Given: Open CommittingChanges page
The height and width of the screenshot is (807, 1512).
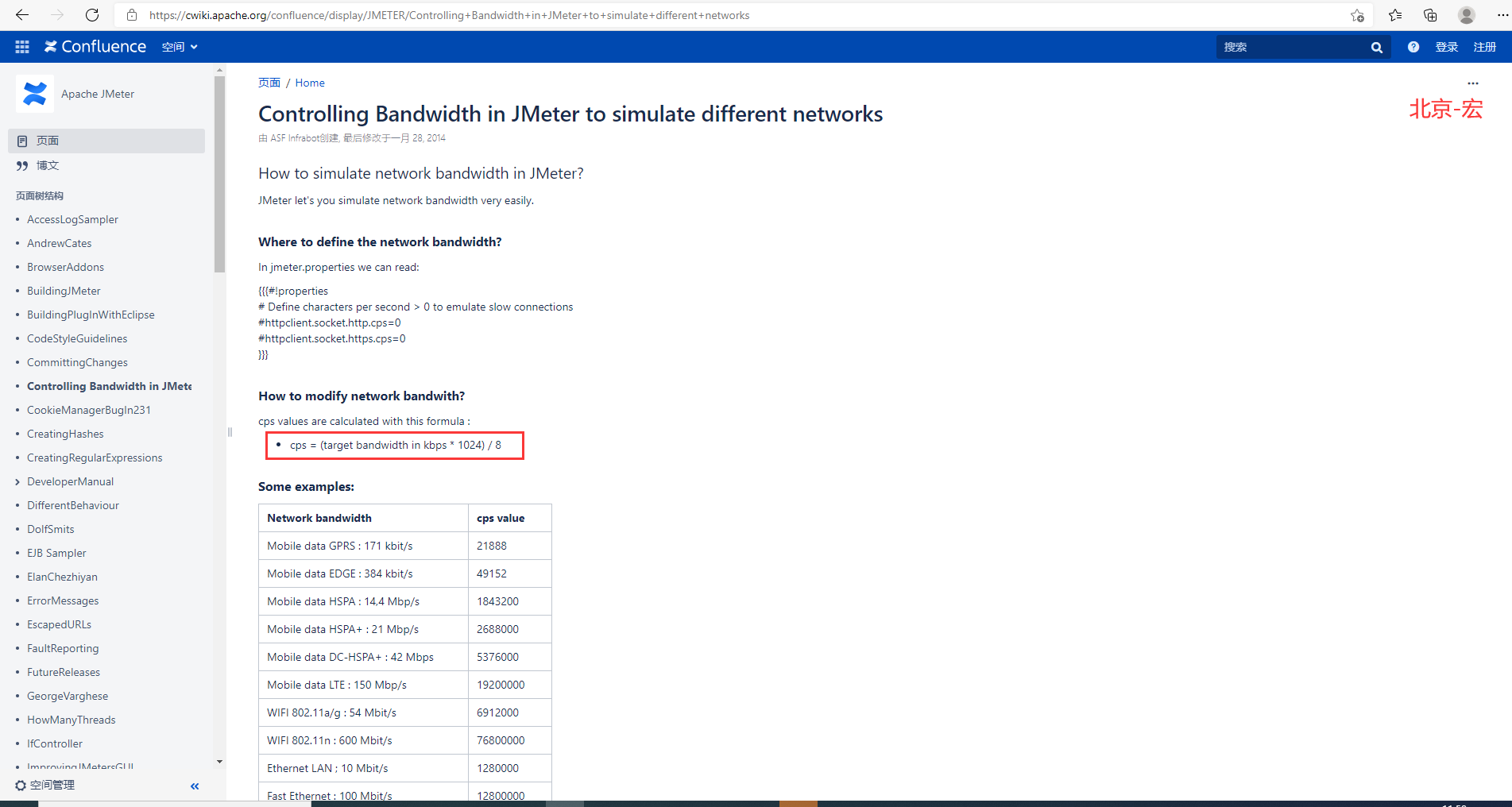Looking at the screenshot, I should pyautogui.click(x=77, y=362).
